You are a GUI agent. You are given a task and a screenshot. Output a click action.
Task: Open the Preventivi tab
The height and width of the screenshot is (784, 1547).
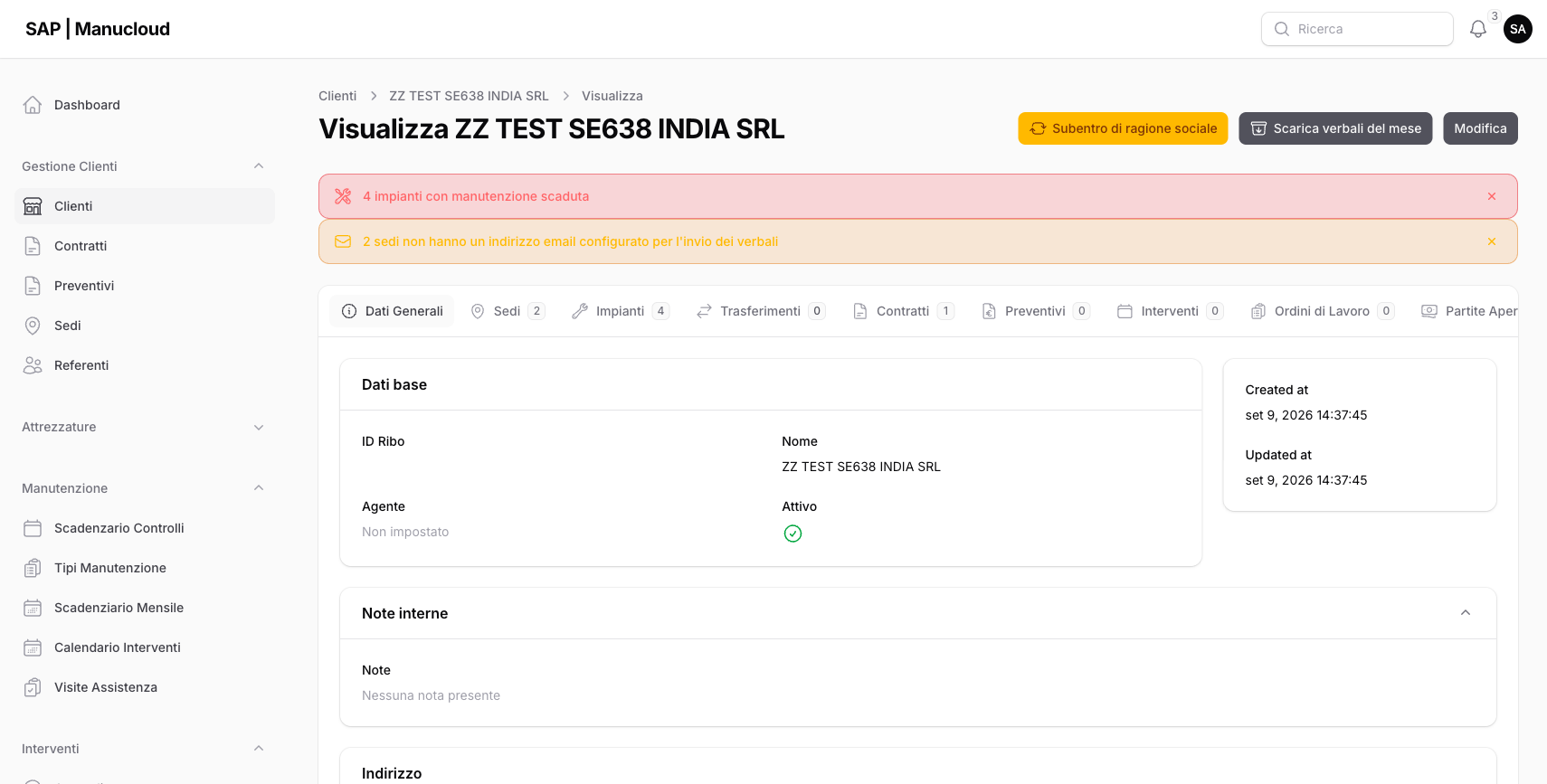click(1036, 311)
